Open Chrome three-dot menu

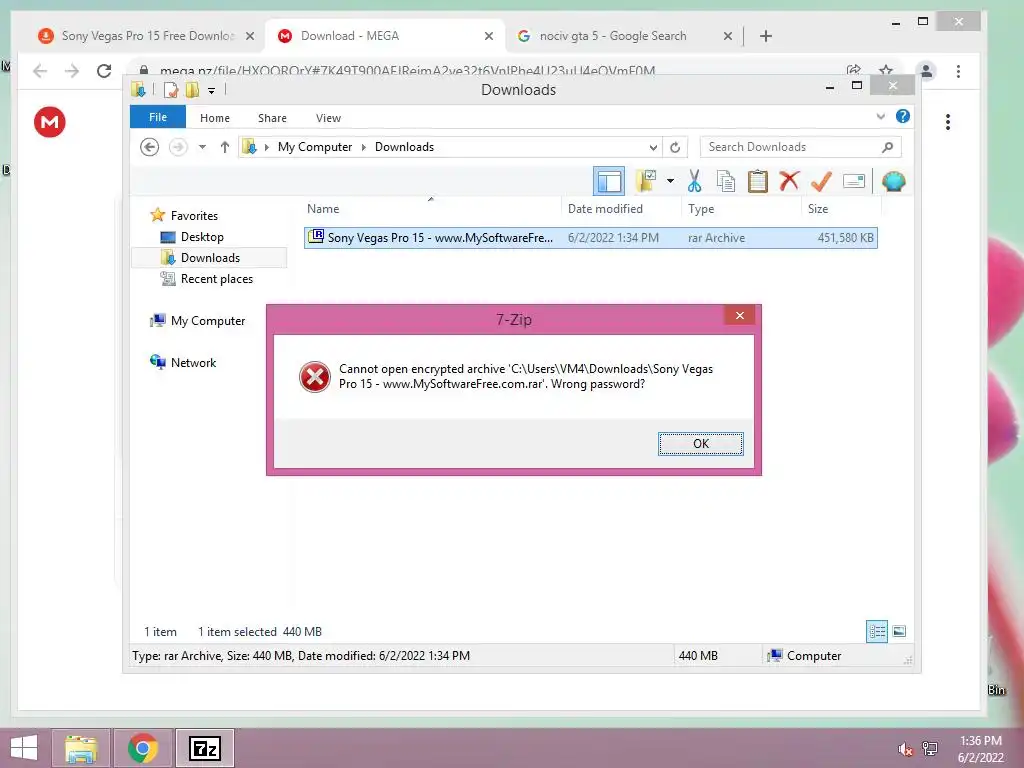(x=958, y=71)
